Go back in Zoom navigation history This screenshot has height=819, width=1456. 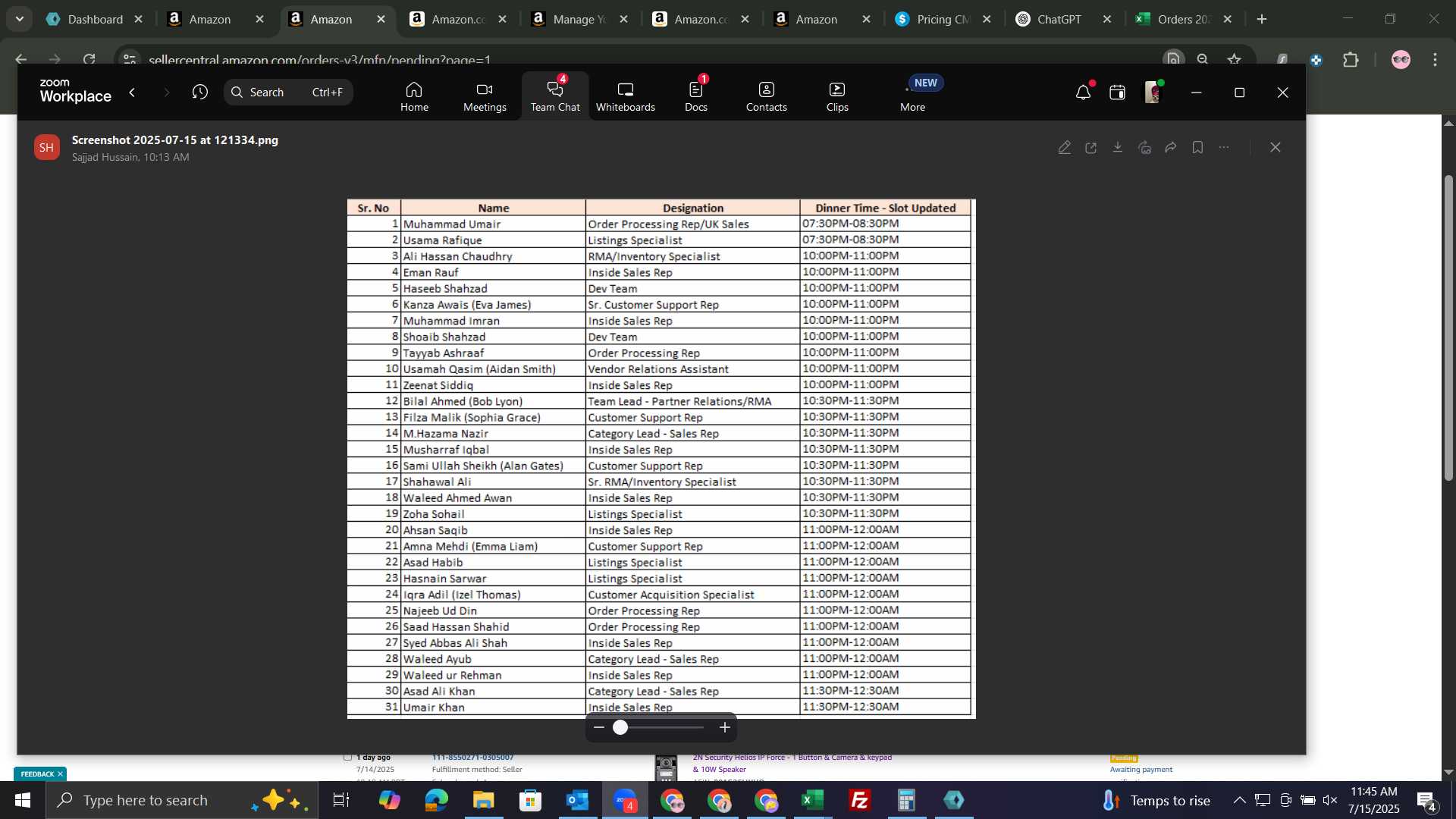click(133, 92)
